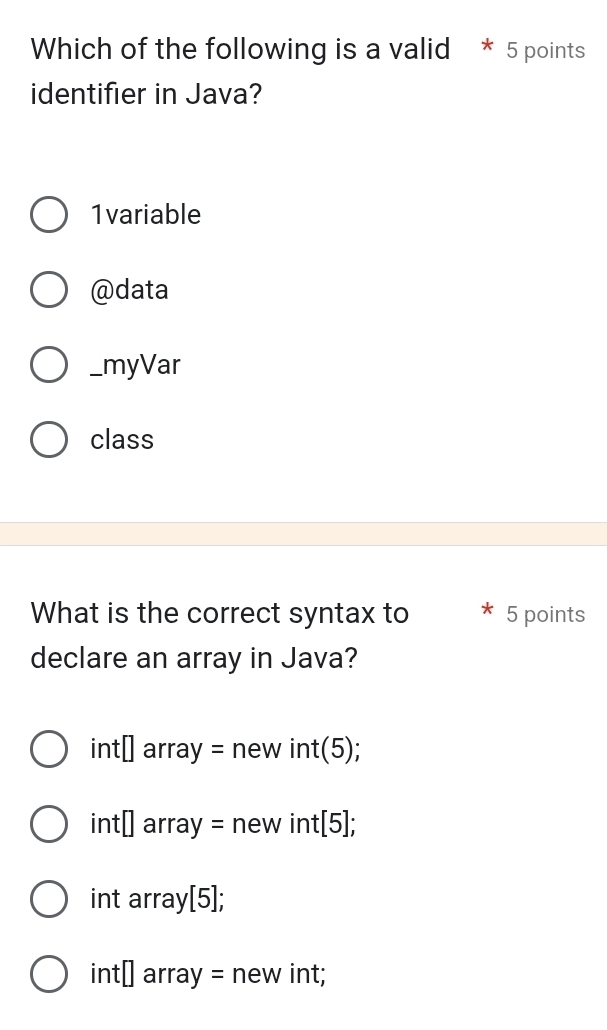The image size is (607, 1030).
Task: Click the valid identifier question title
Action: click(x=240, y=72)
